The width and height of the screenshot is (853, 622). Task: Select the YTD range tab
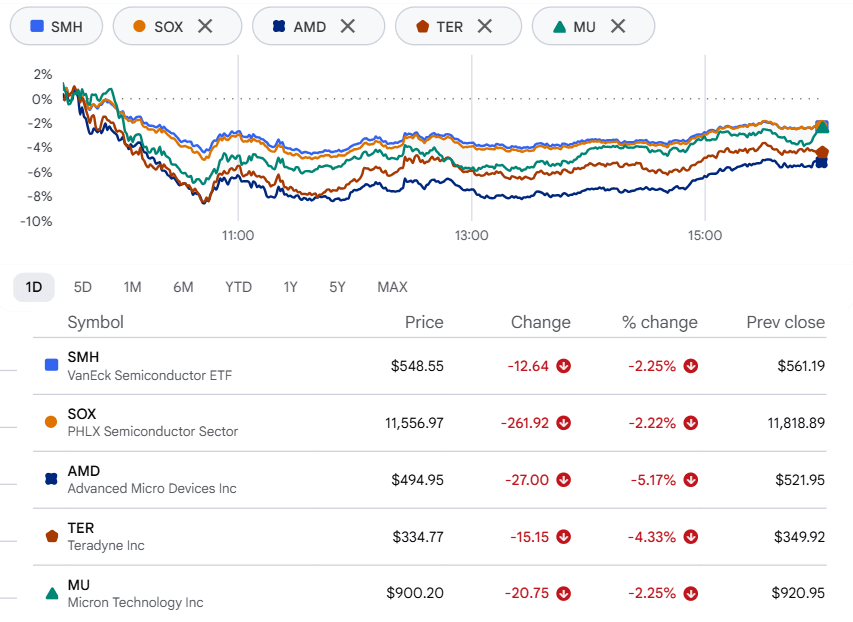point(238,287)
